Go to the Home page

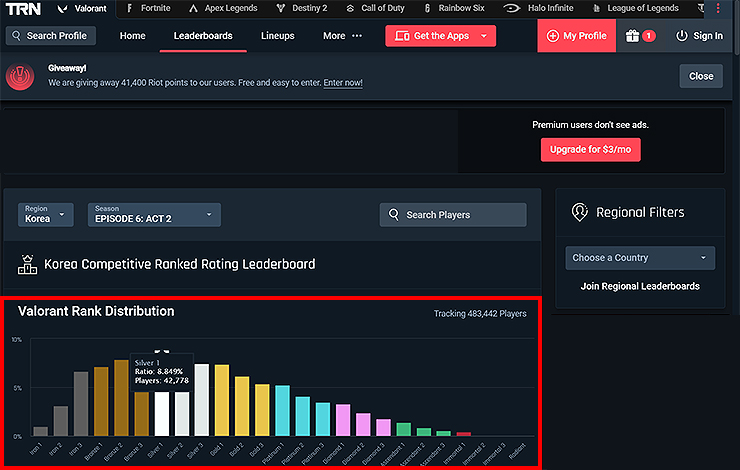[x=133, y=36]
